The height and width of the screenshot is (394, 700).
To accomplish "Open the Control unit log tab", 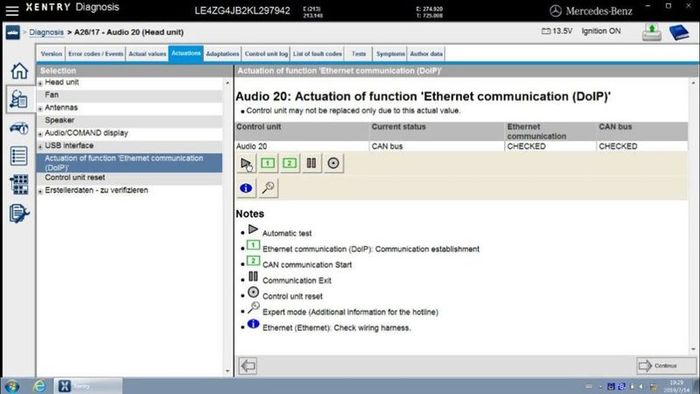I will [266, 54].
